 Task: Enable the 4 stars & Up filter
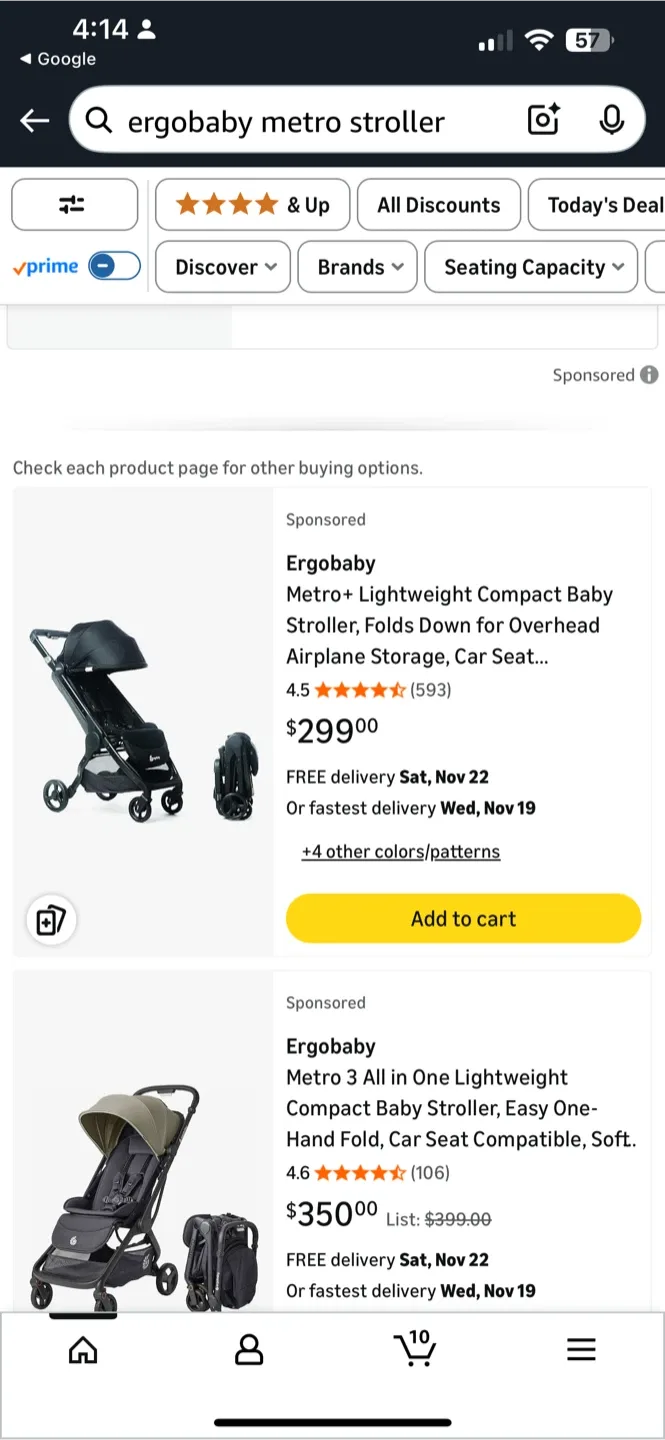click(252, 204)
